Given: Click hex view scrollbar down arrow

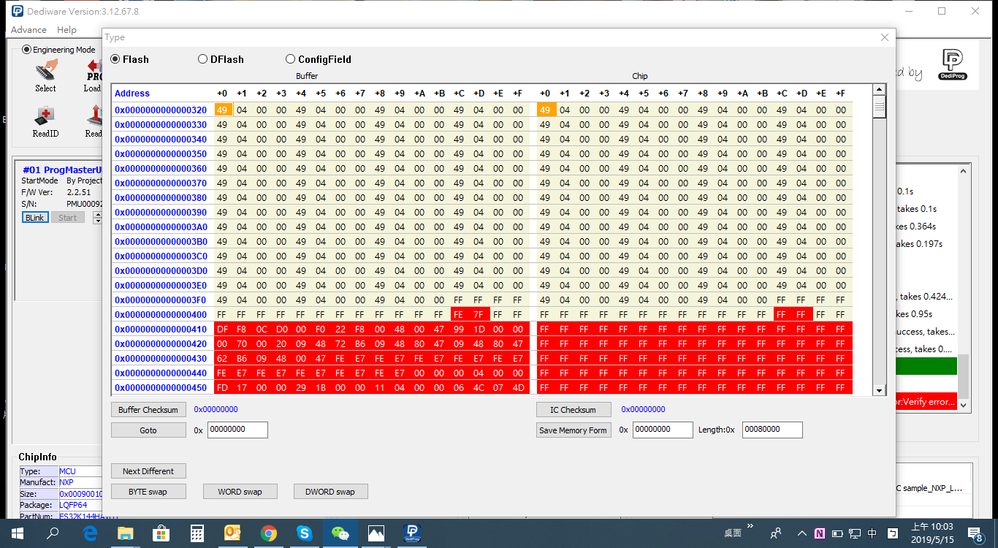Looking at the screenshot, I should click(879, 390).
